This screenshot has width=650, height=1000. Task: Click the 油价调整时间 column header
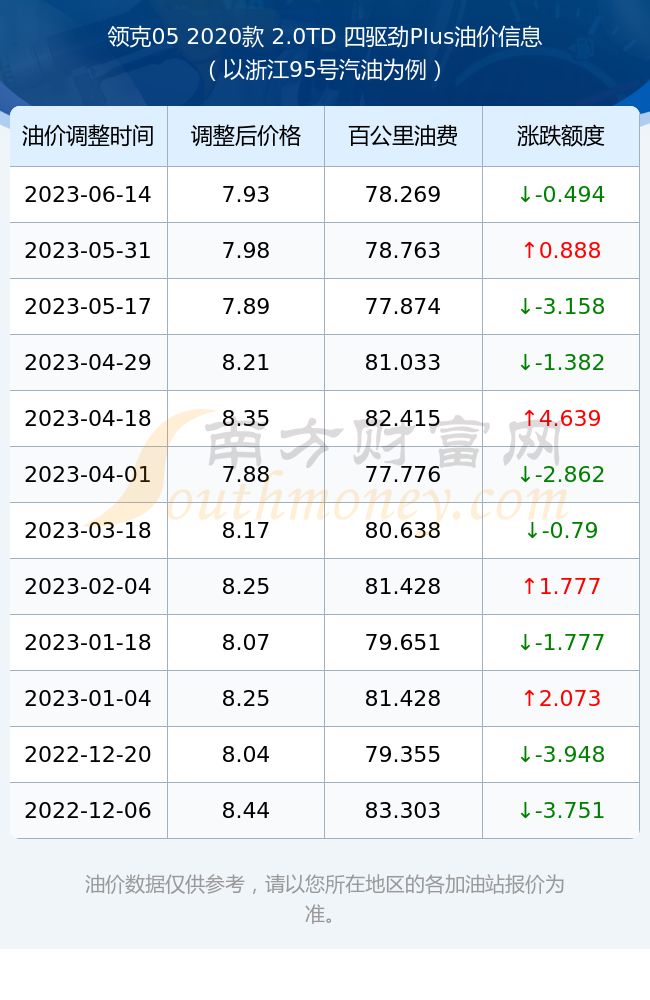click(88, 136)
